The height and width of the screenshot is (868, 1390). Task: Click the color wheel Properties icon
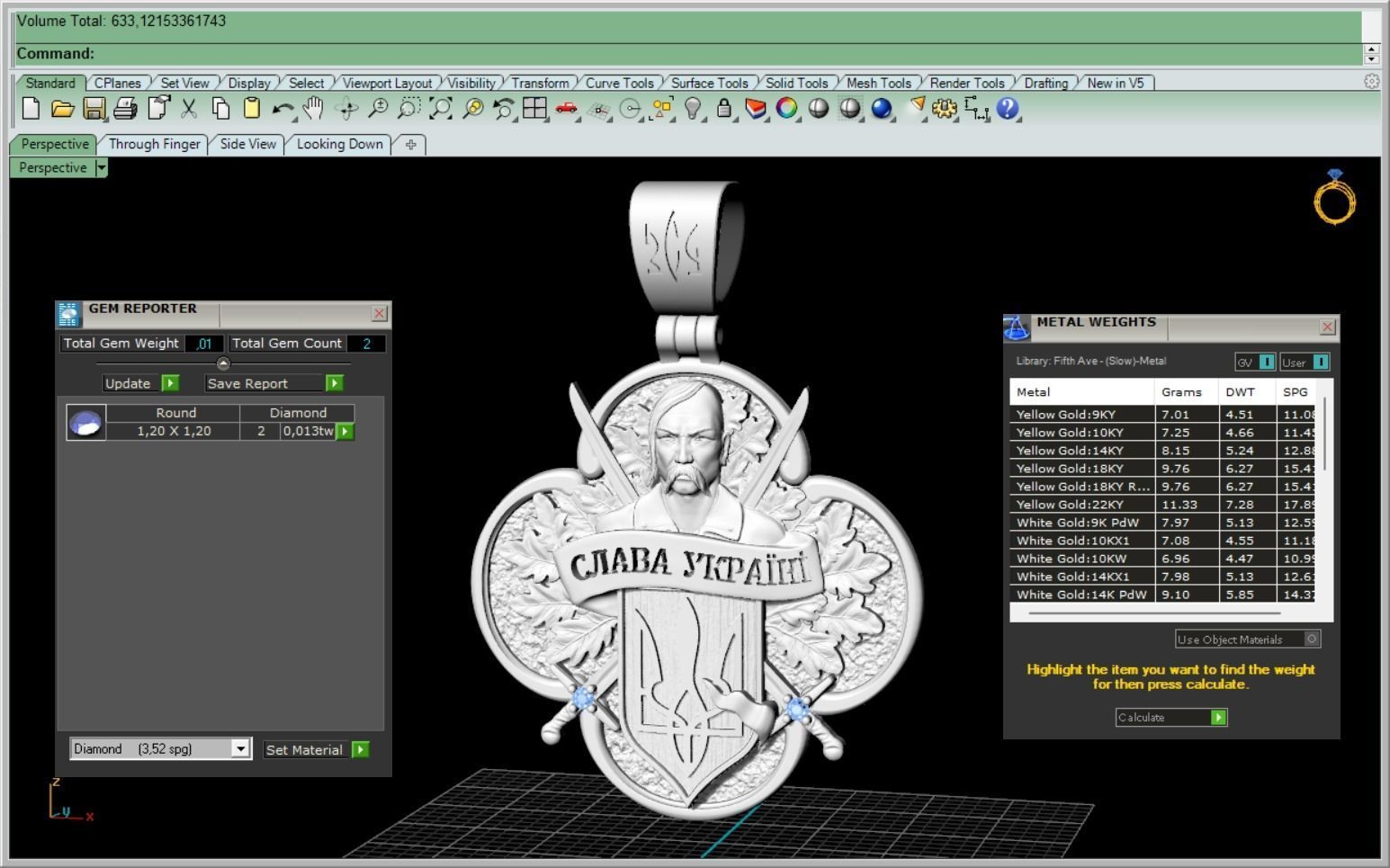(x=787, y=109)
